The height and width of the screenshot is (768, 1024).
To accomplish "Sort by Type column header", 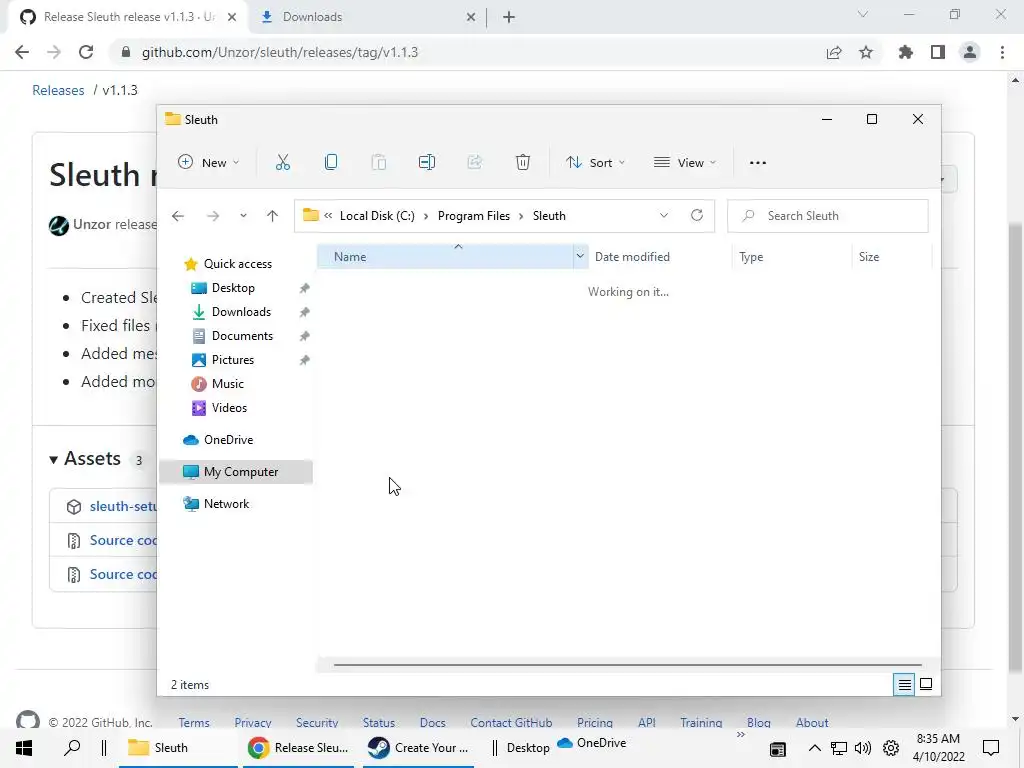I will 792,257.
